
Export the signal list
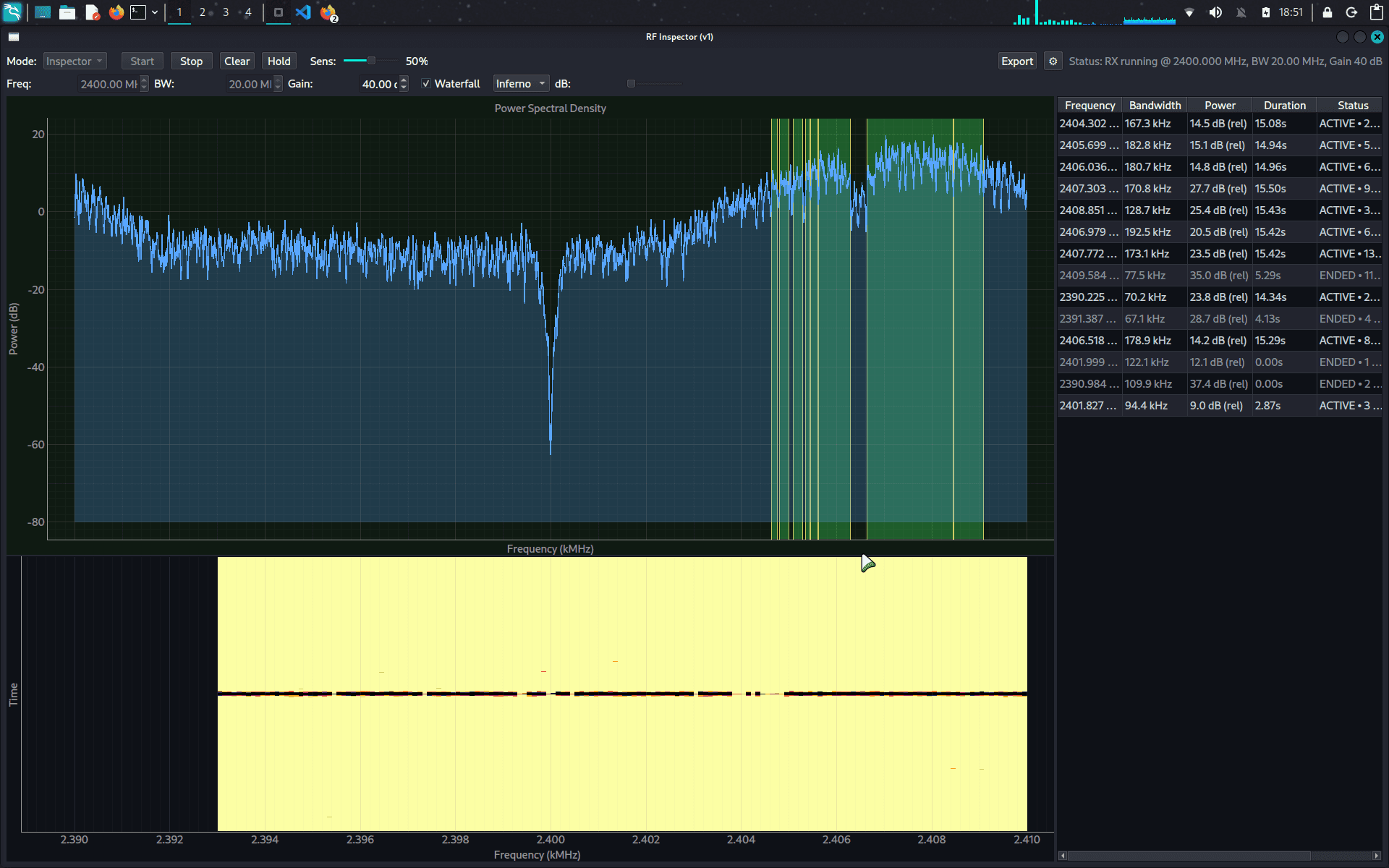[x=1016, y=61]
